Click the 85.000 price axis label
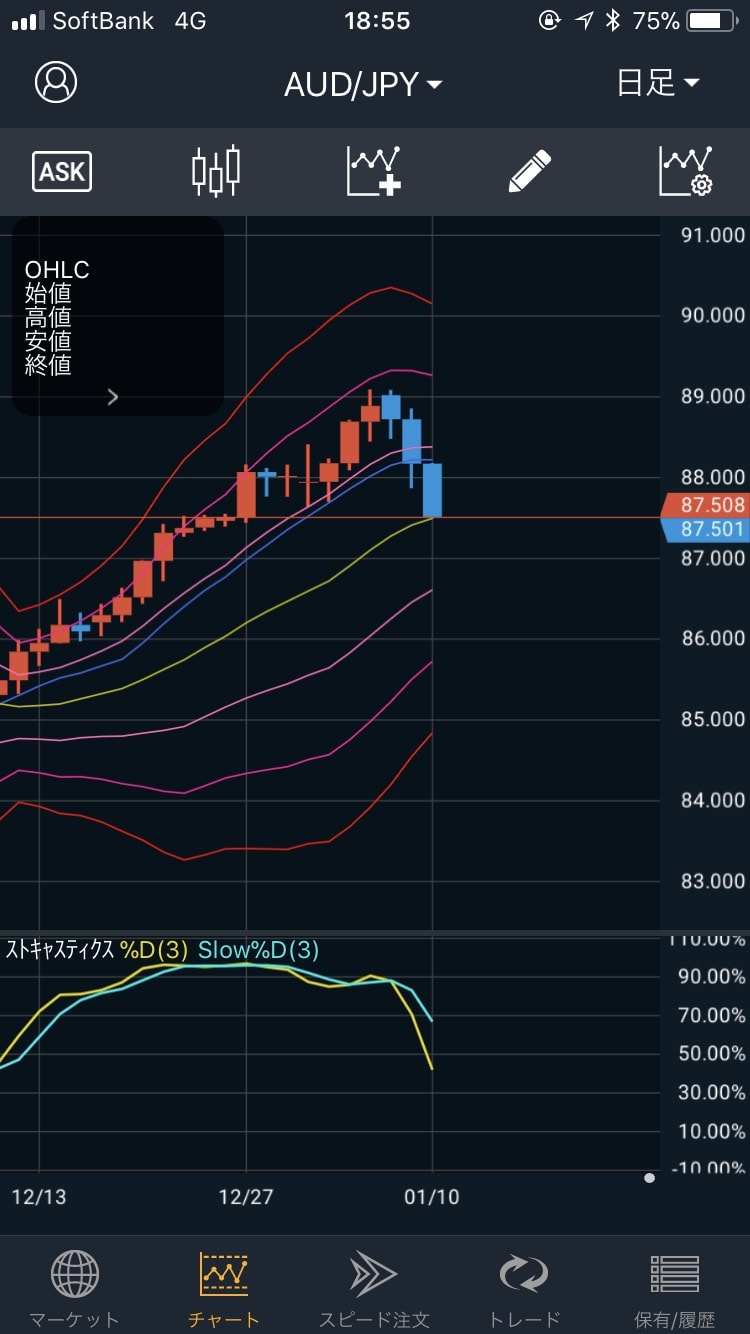 713,719
